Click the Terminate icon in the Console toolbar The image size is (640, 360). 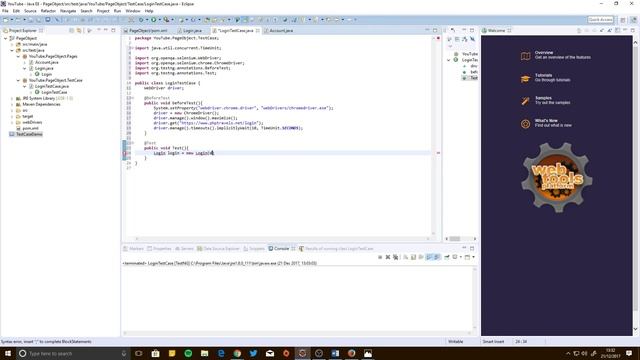(x=380, y=257)
